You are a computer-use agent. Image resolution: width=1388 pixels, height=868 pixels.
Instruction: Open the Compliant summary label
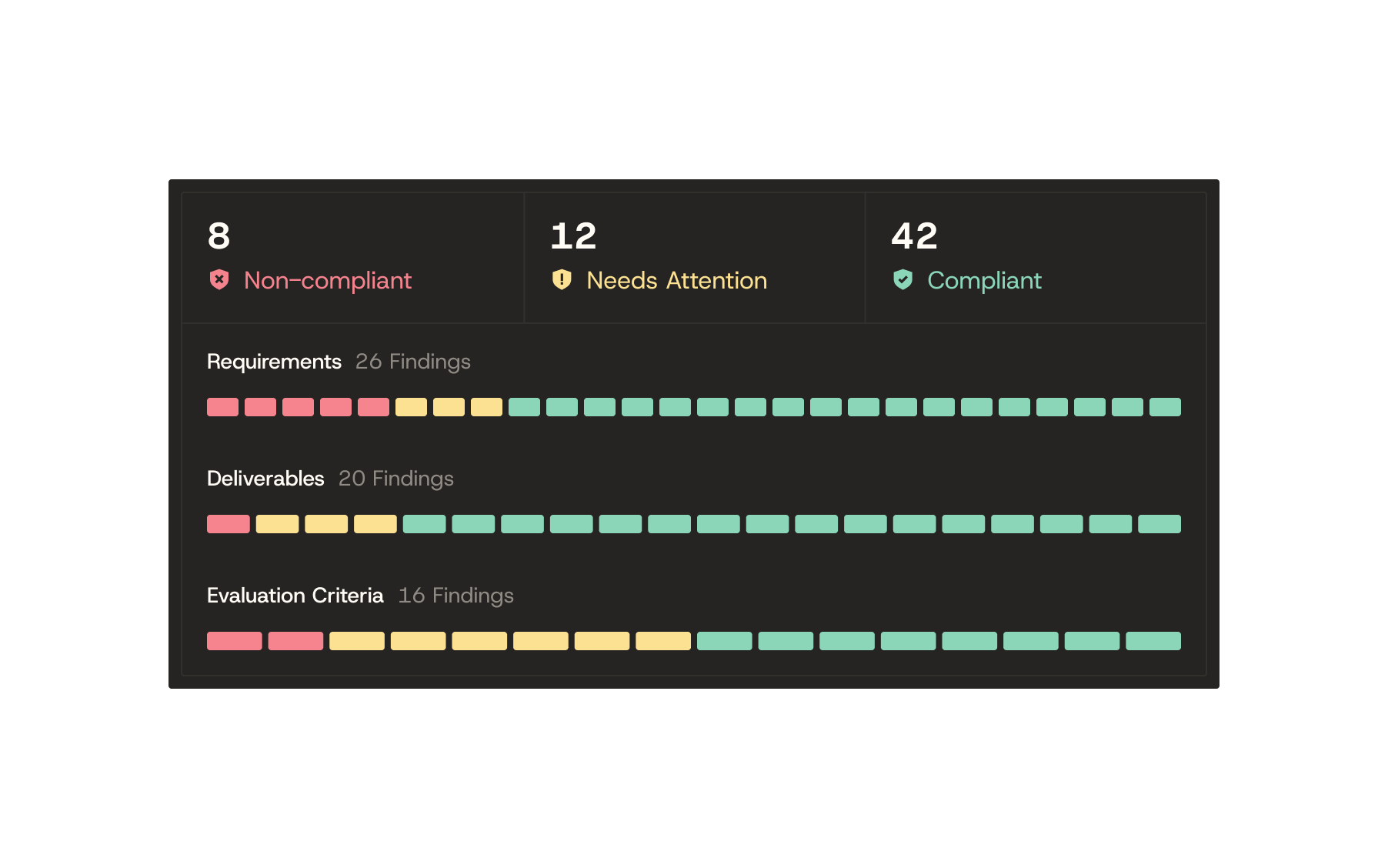[984, 280]
